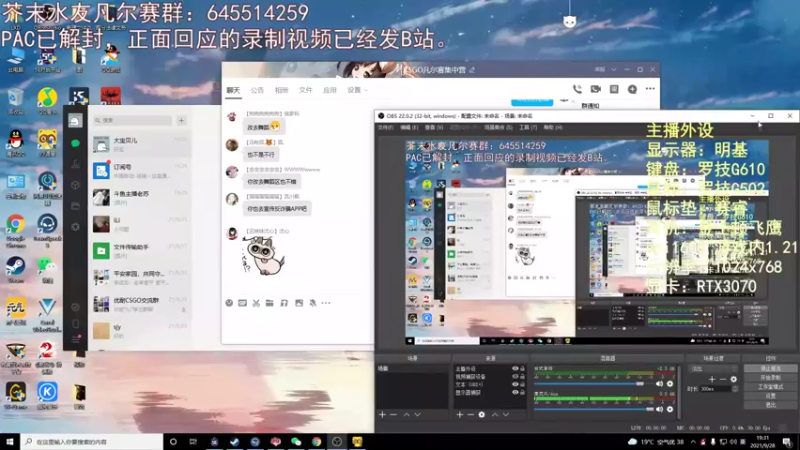Select the 公告 tab in QQ group
800x450 pixels.
[257, 90]
